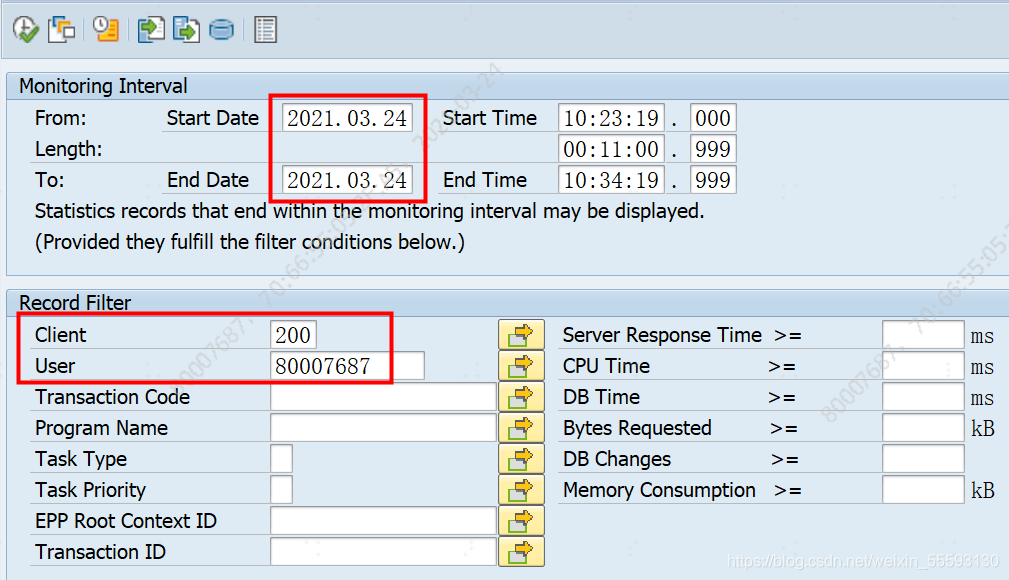
Task: Click the Record Filter group title
Action: point(75,303)
